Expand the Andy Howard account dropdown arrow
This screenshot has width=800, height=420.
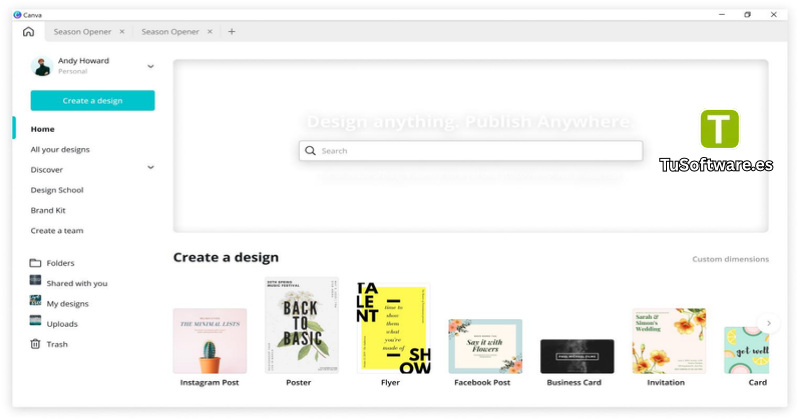click(x=151, y=66)
